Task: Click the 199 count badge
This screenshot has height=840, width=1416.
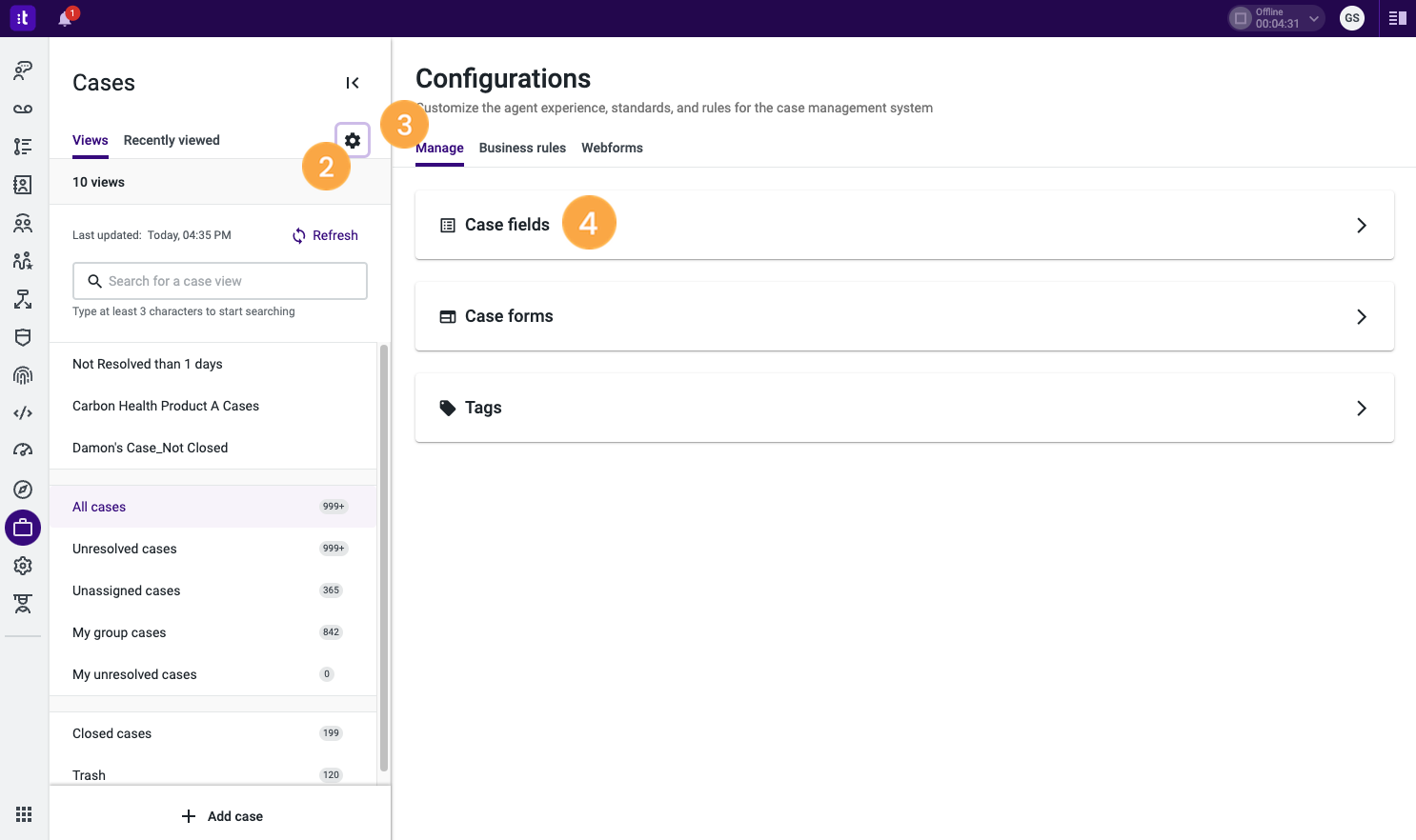Action: tap(331, 733)
